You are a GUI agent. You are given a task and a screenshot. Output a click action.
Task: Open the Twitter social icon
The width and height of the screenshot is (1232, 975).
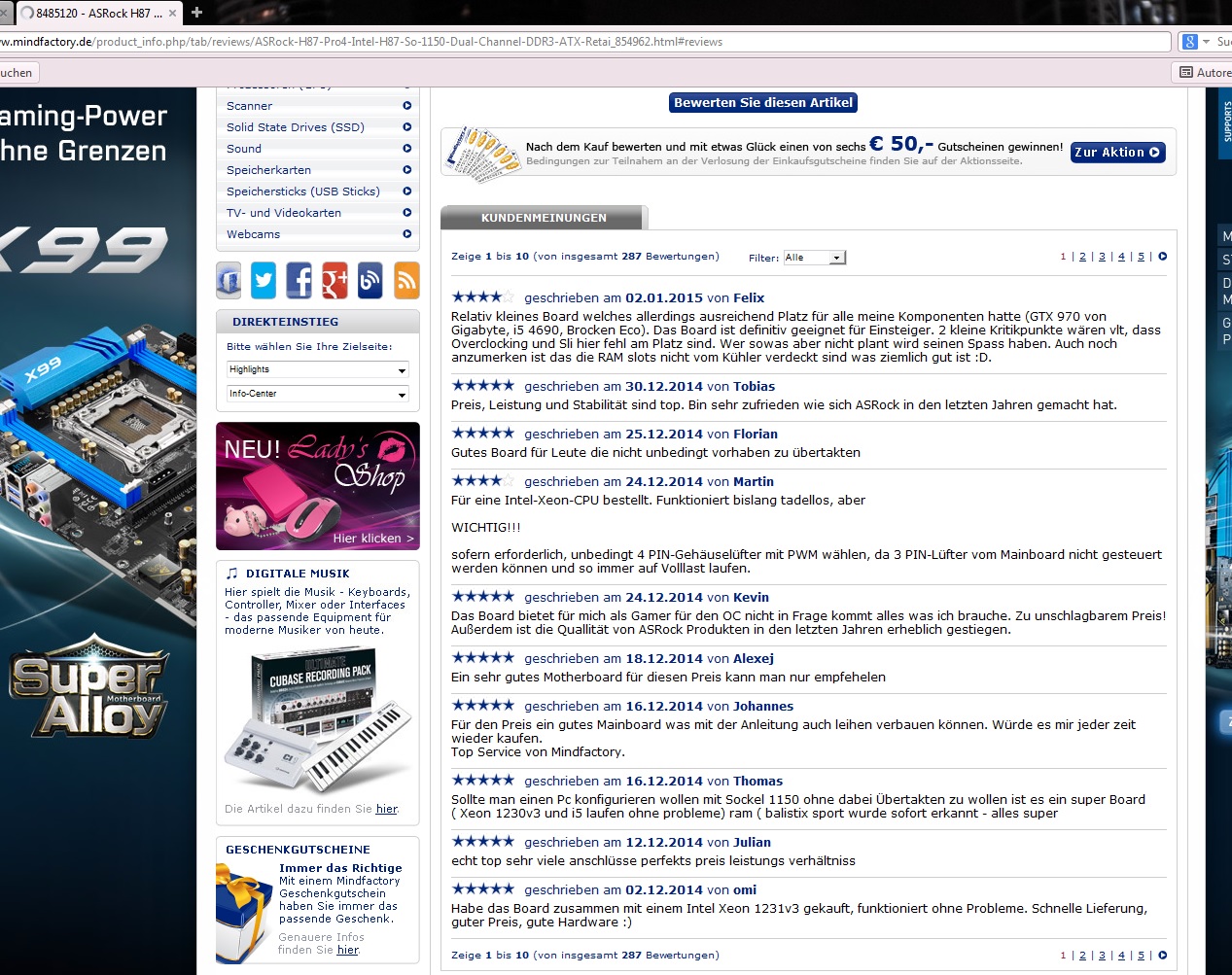[264, 280]
